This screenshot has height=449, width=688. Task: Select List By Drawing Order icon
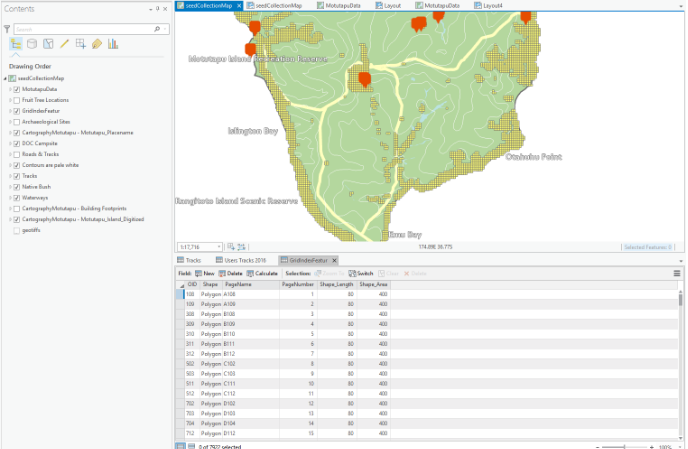click(x=16, y=44)
